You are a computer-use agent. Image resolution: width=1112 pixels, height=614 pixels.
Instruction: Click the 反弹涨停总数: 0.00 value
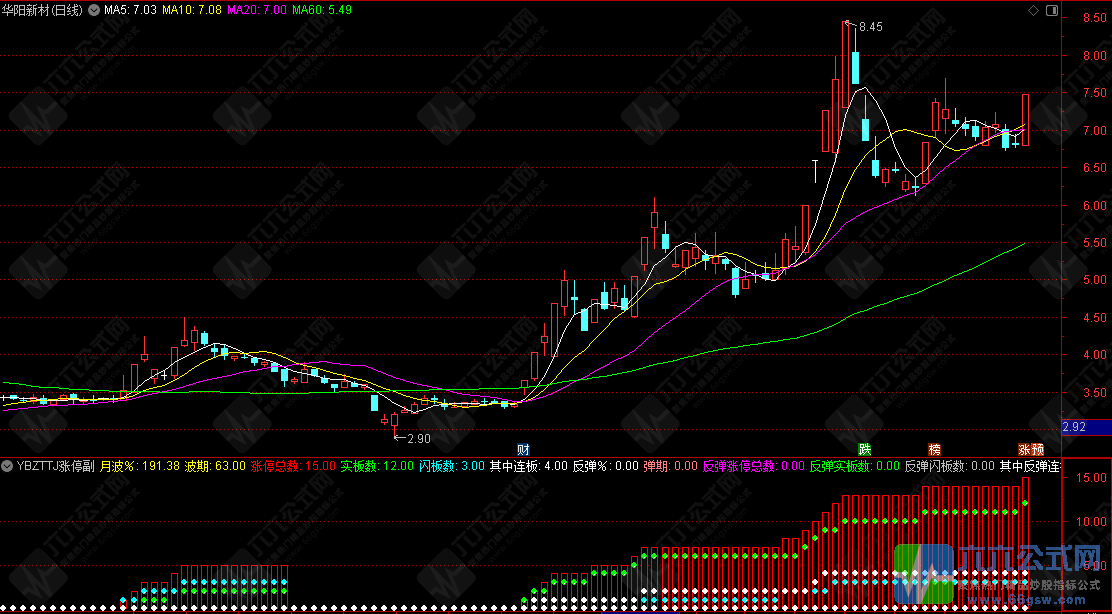tap(754, 466)
